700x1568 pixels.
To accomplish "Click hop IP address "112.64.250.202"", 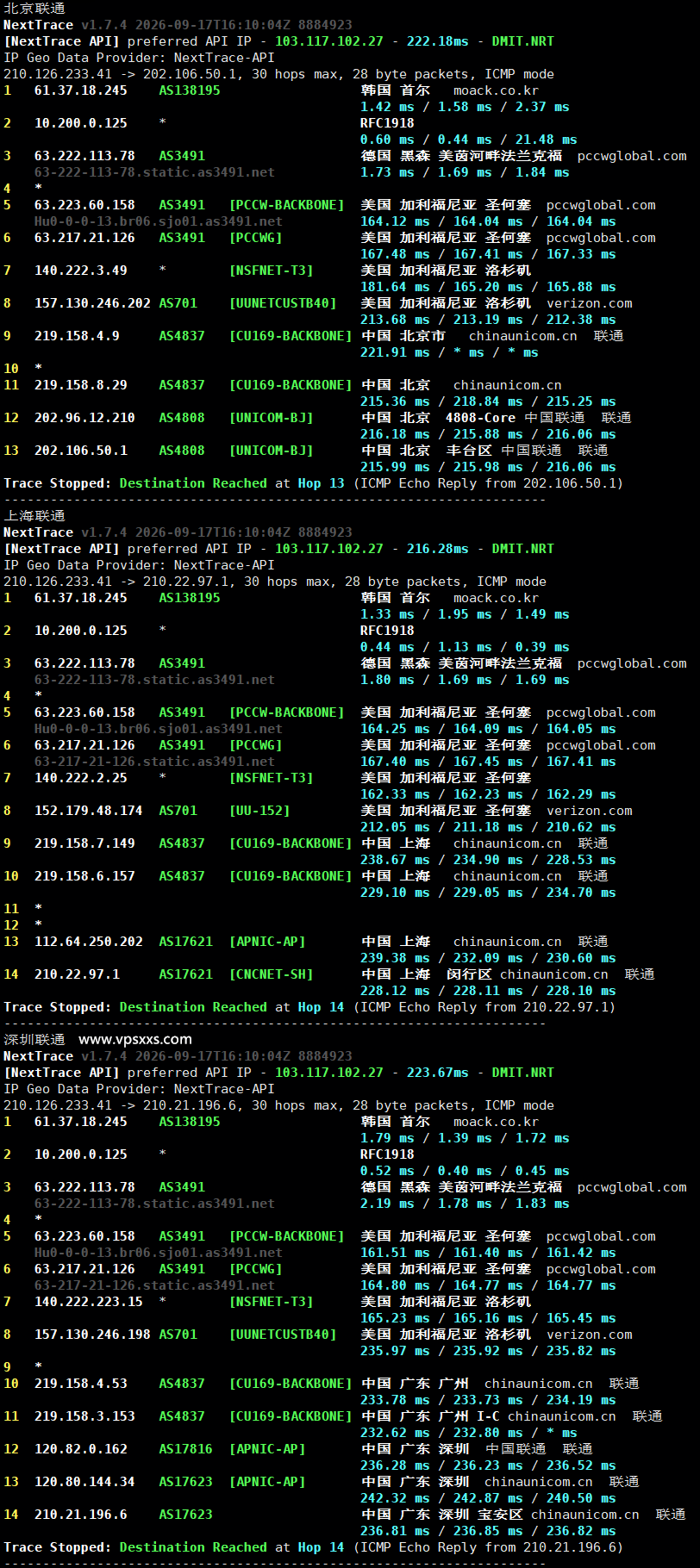I will pyautogui.click(x=89, y=942).
